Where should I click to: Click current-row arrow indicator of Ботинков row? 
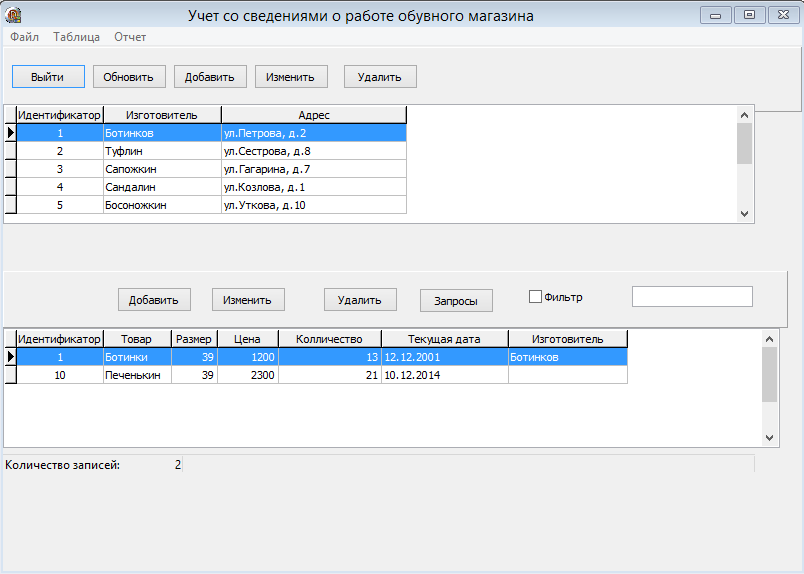point(10,133)
